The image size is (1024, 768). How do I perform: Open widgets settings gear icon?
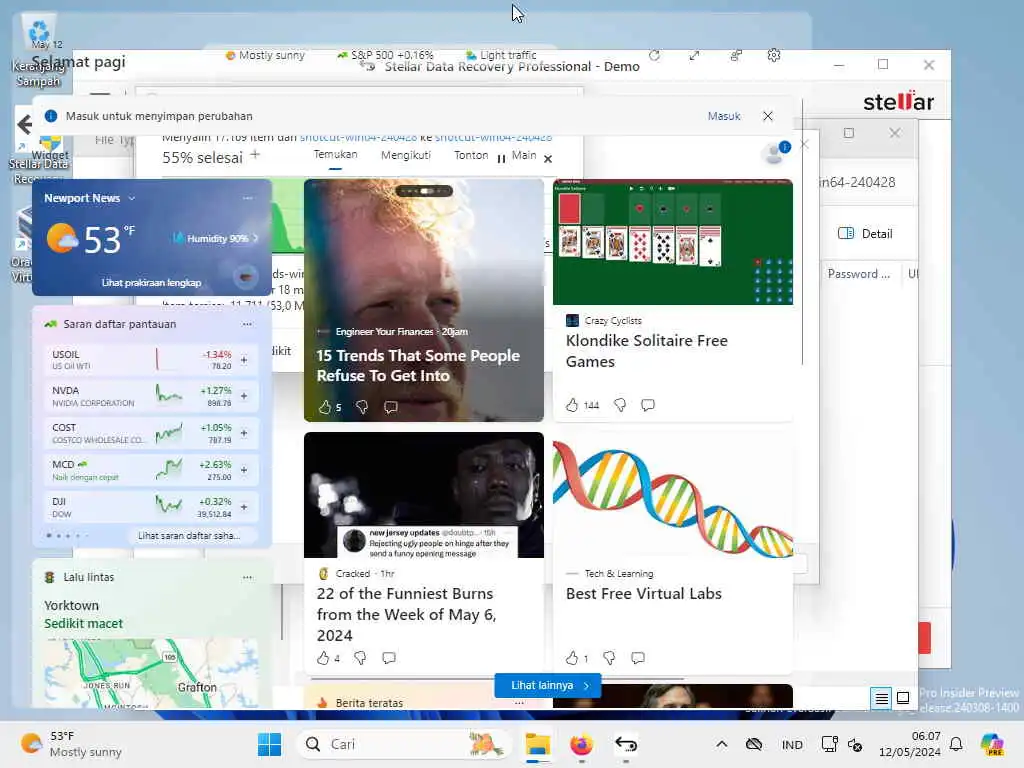774,56
